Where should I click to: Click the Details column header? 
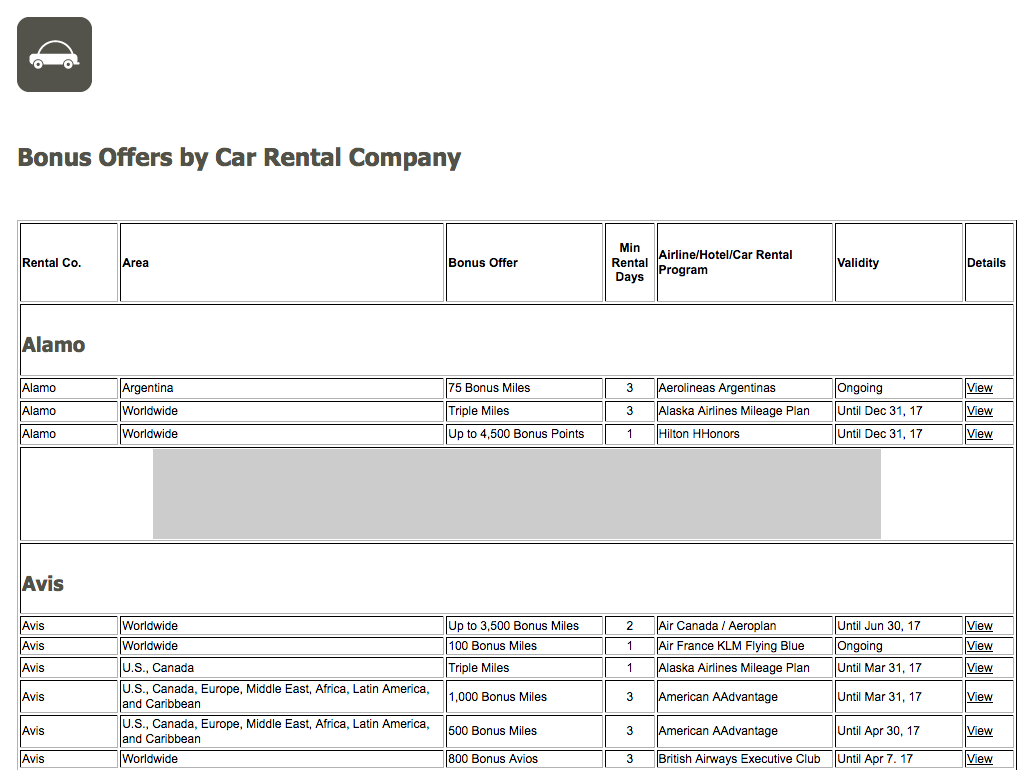[989, 263]
